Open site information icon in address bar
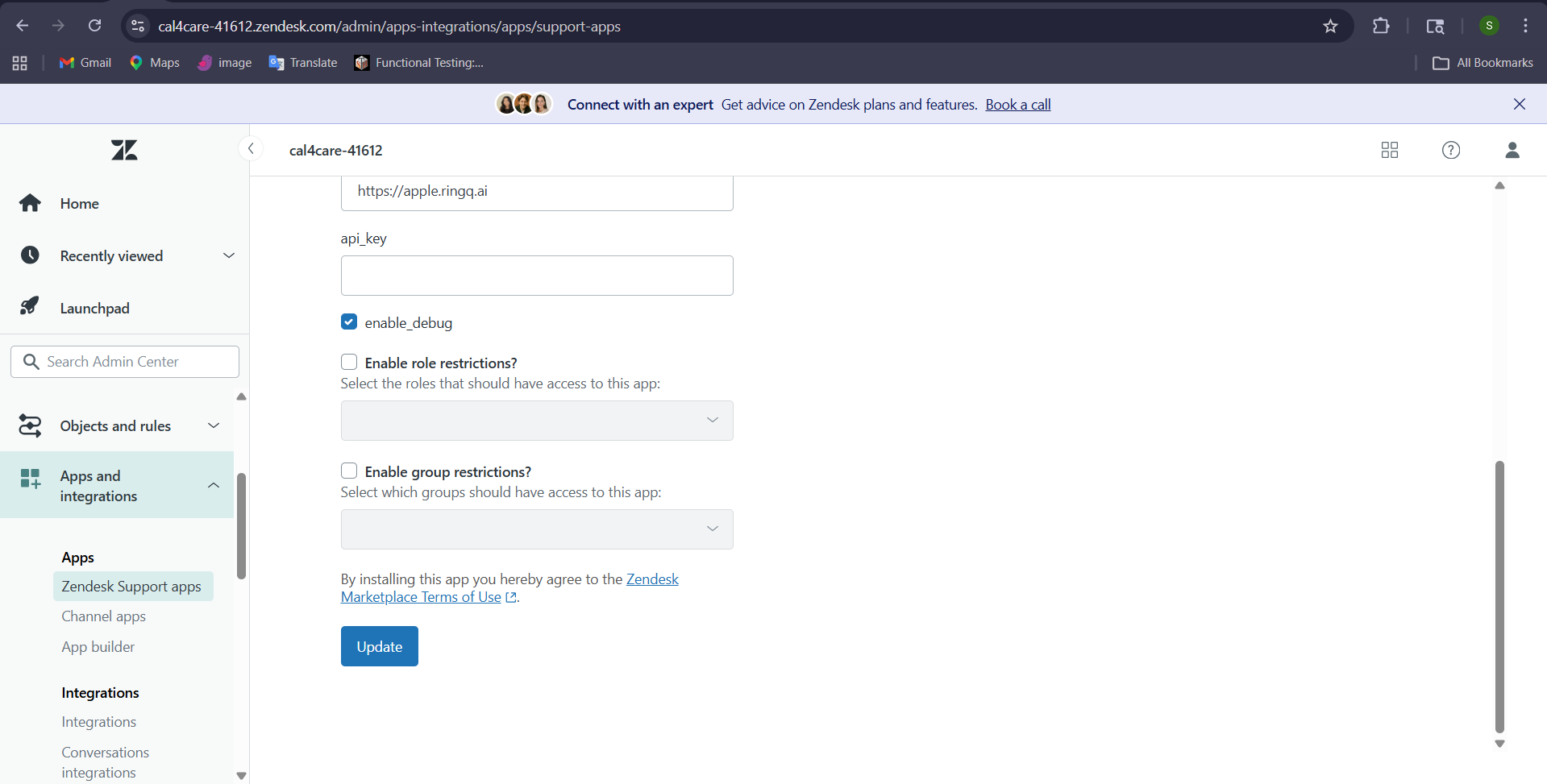Screen dimensions: 1547x784 click(138, 26)
